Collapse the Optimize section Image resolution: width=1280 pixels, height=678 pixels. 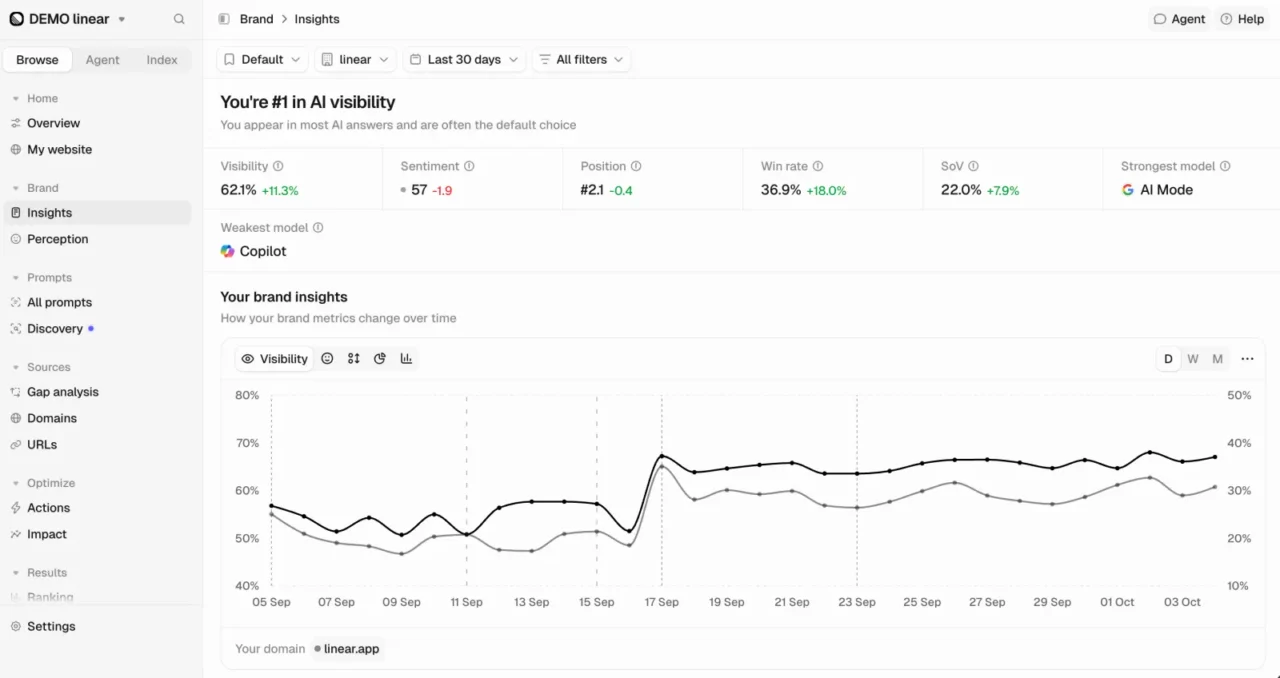coord(43,483)
